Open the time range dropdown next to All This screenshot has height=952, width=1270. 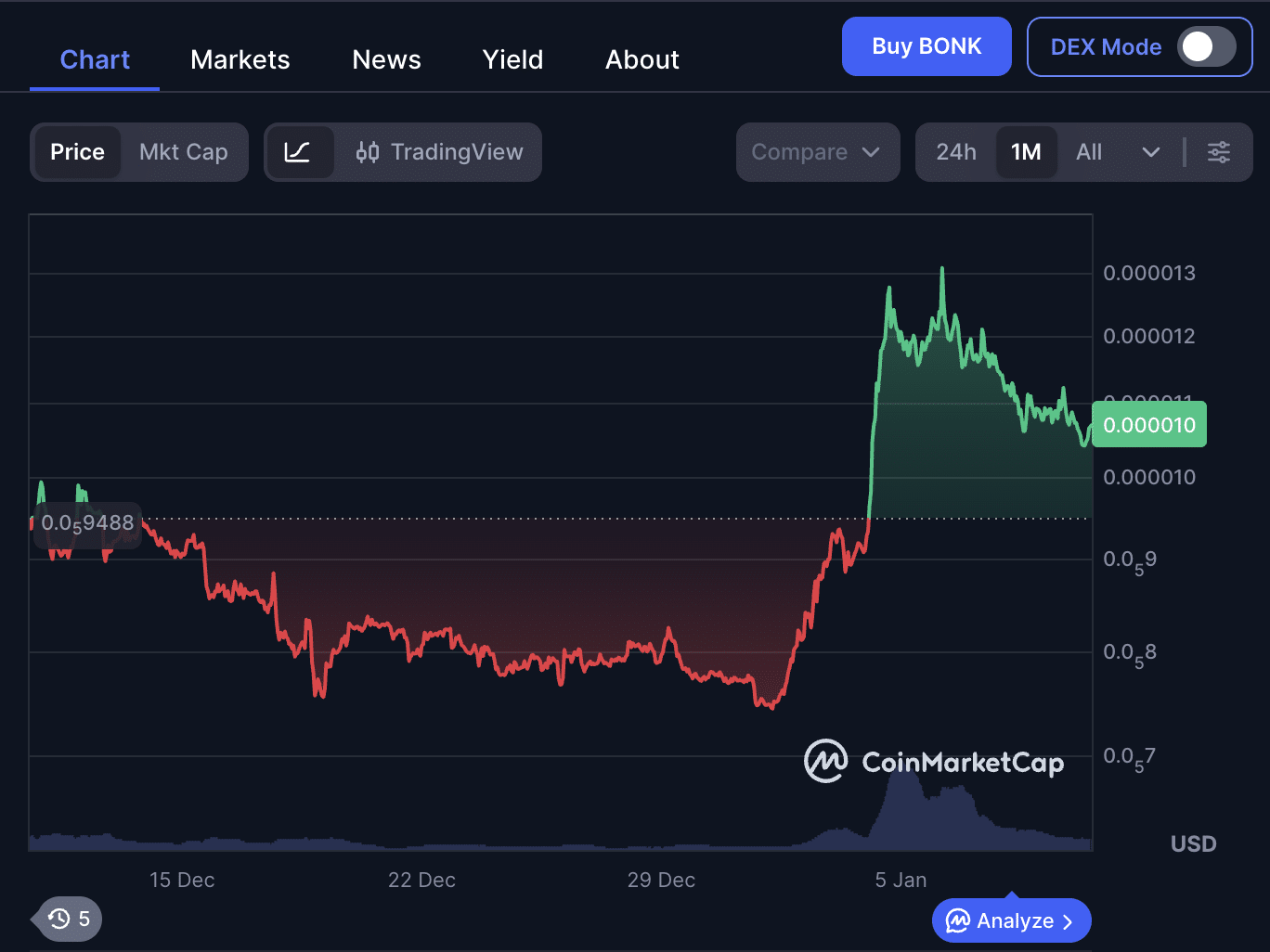(x=1151, y=151)
